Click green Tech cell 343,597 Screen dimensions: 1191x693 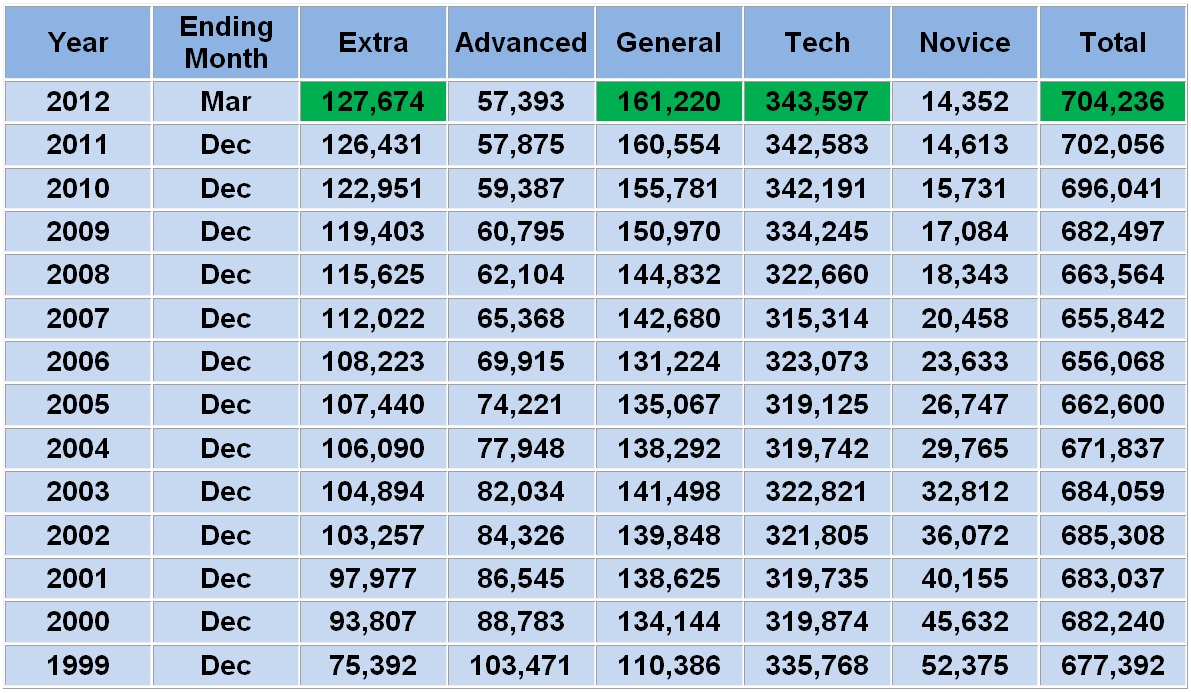tap(817, 102)
